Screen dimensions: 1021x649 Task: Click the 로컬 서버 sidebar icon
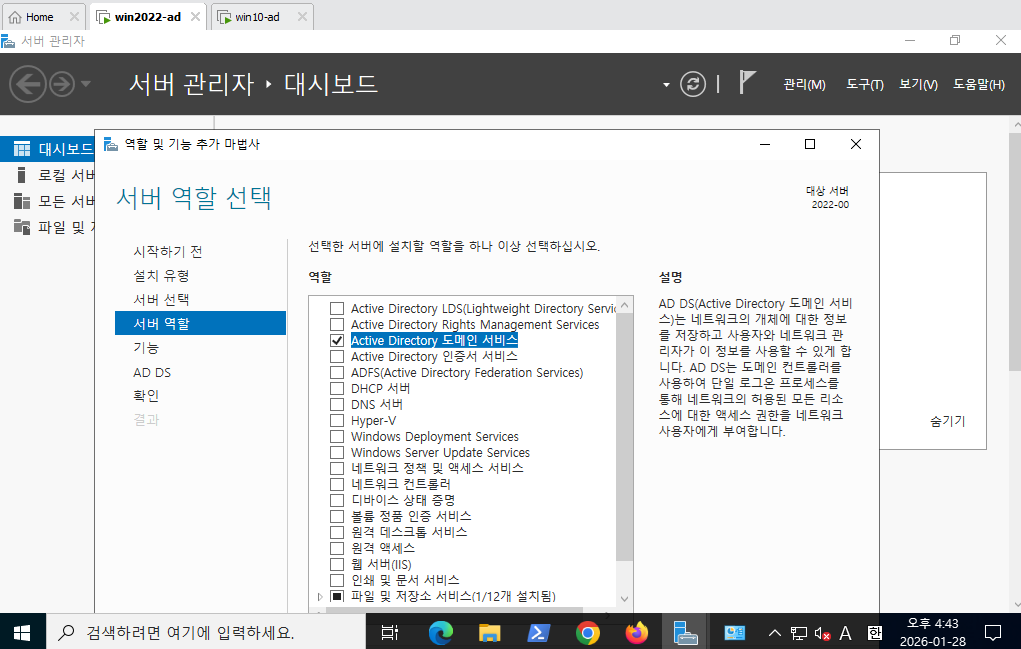pyautogui.click(x=21, y=175)
